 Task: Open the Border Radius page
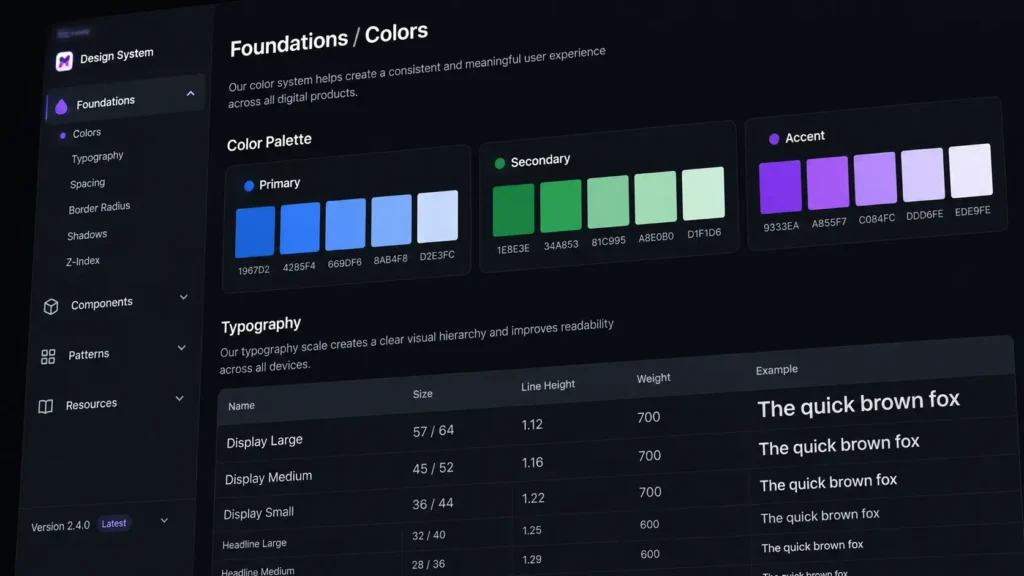pyautogui.click(x=99, y=208)
